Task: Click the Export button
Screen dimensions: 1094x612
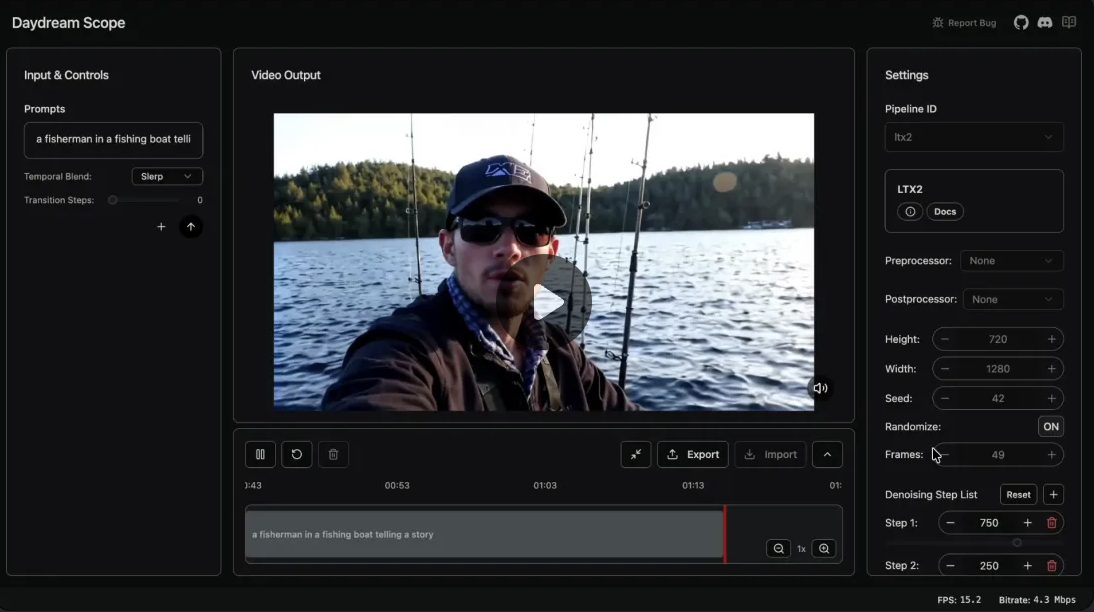Action: pyautogui.click(x=692, y=454)
